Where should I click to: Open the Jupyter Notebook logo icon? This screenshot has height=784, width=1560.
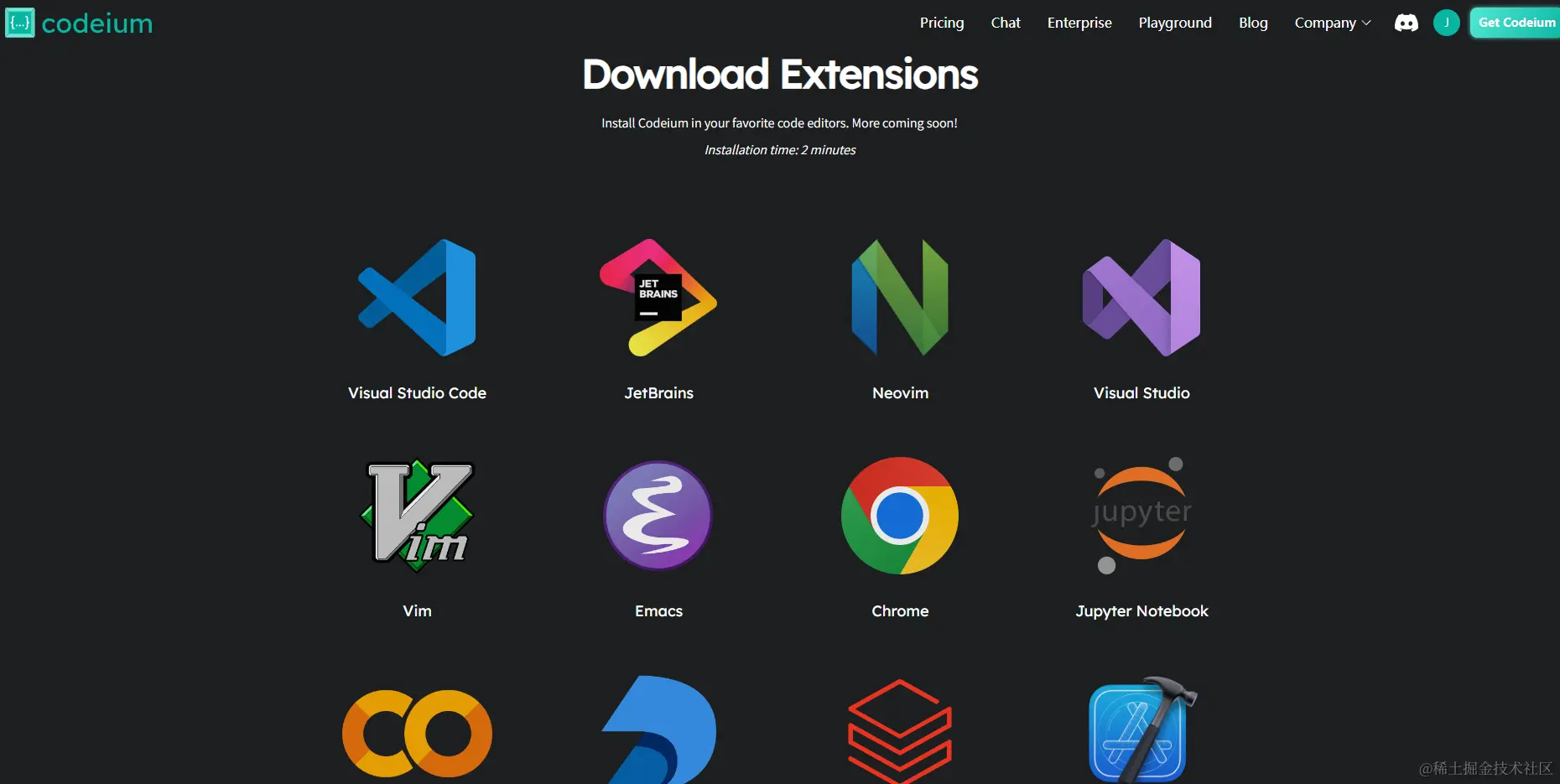1141,516
